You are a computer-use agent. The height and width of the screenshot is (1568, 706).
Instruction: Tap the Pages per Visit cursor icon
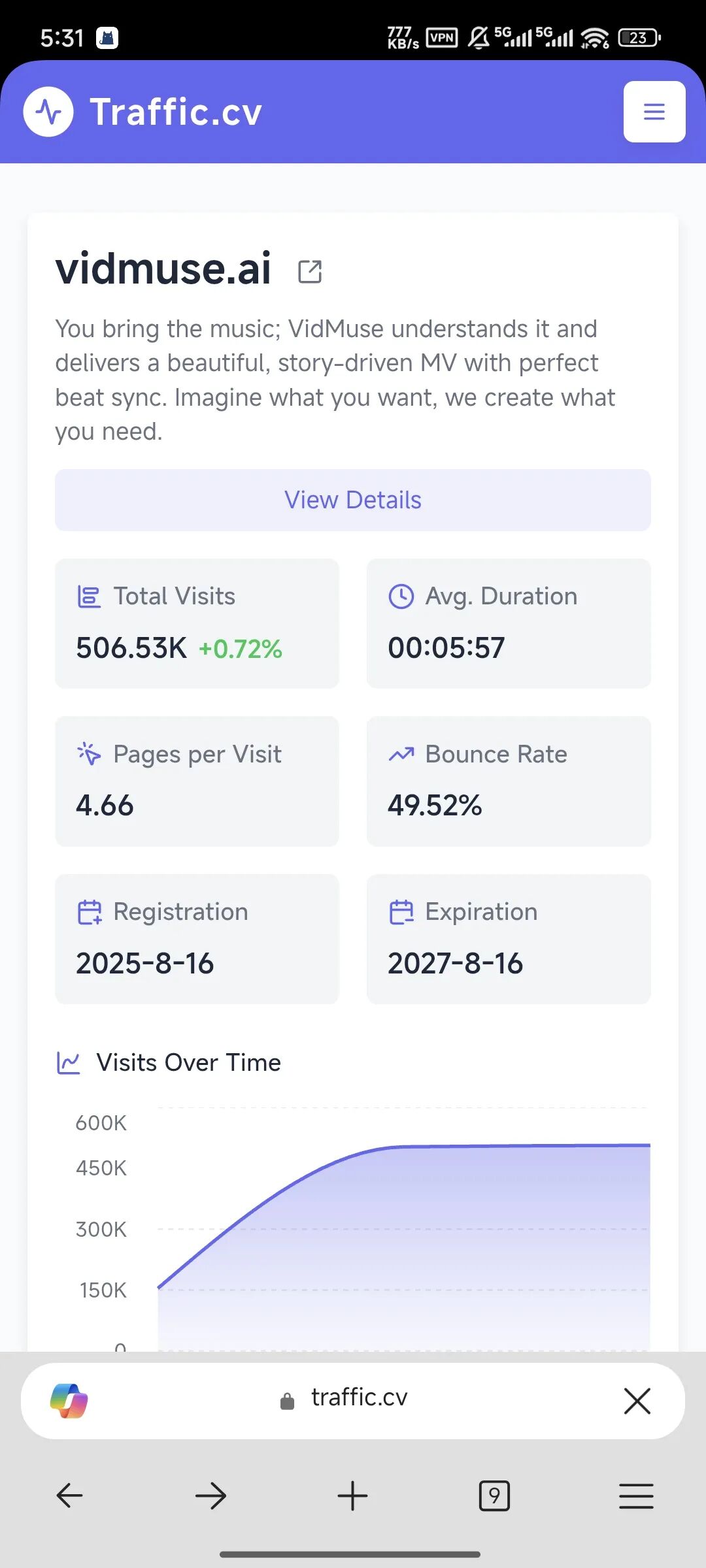coord(89,754)
